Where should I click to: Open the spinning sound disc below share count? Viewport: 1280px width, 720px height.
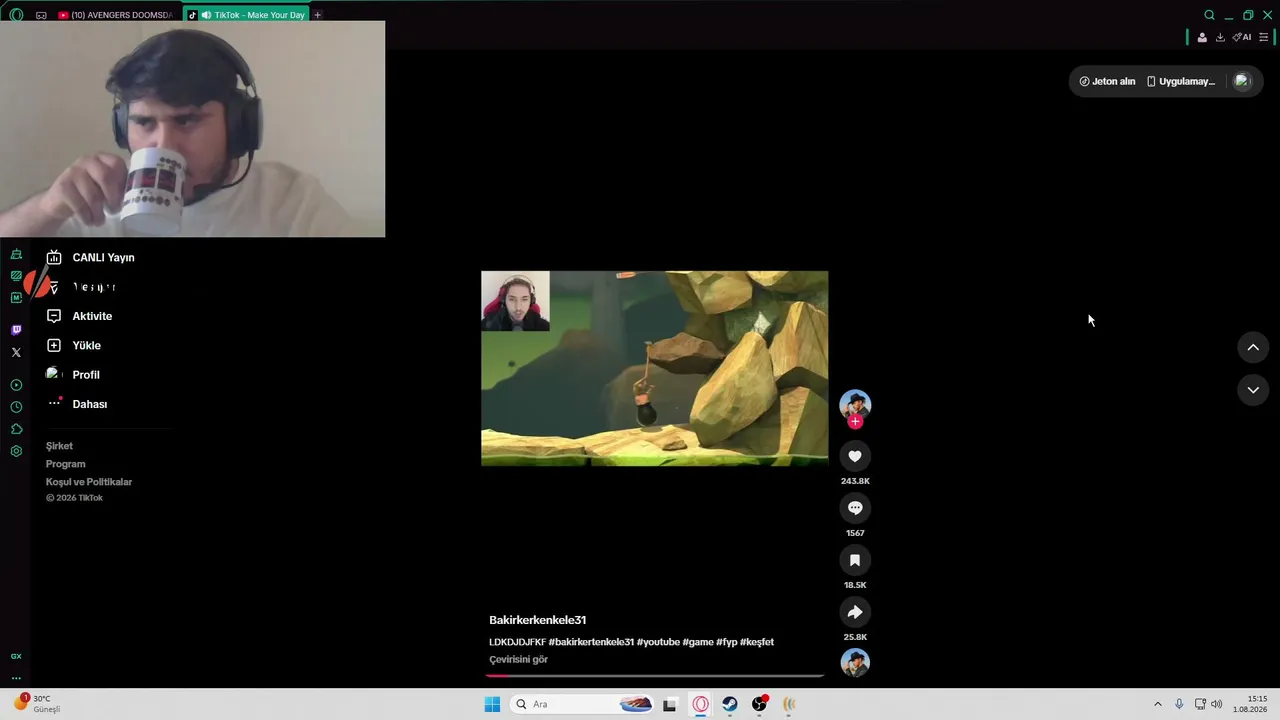(x=855, y=662)
